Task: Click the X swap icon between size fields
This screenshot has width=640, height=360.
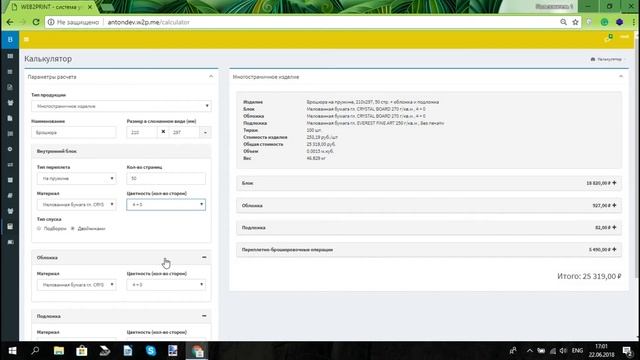Action: (x=163, y=132)
